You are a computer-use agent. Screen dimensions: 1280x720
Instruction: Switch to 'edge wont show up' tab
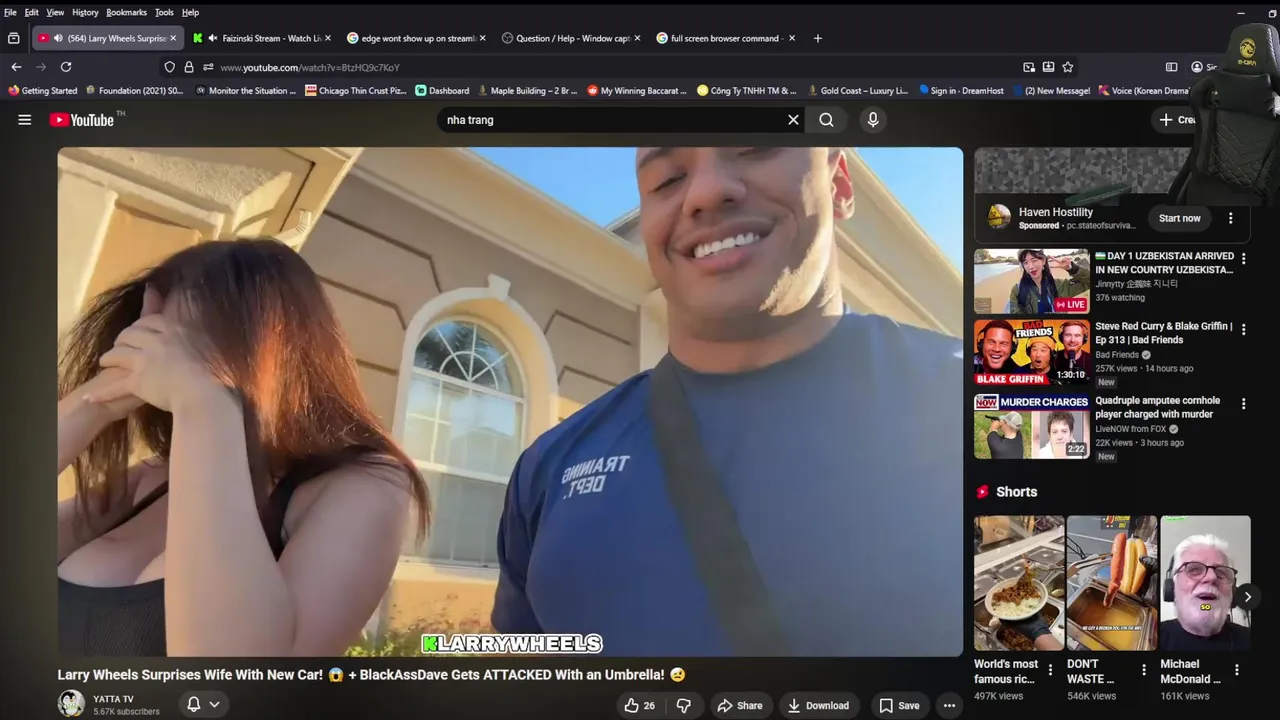pos(416,38)
